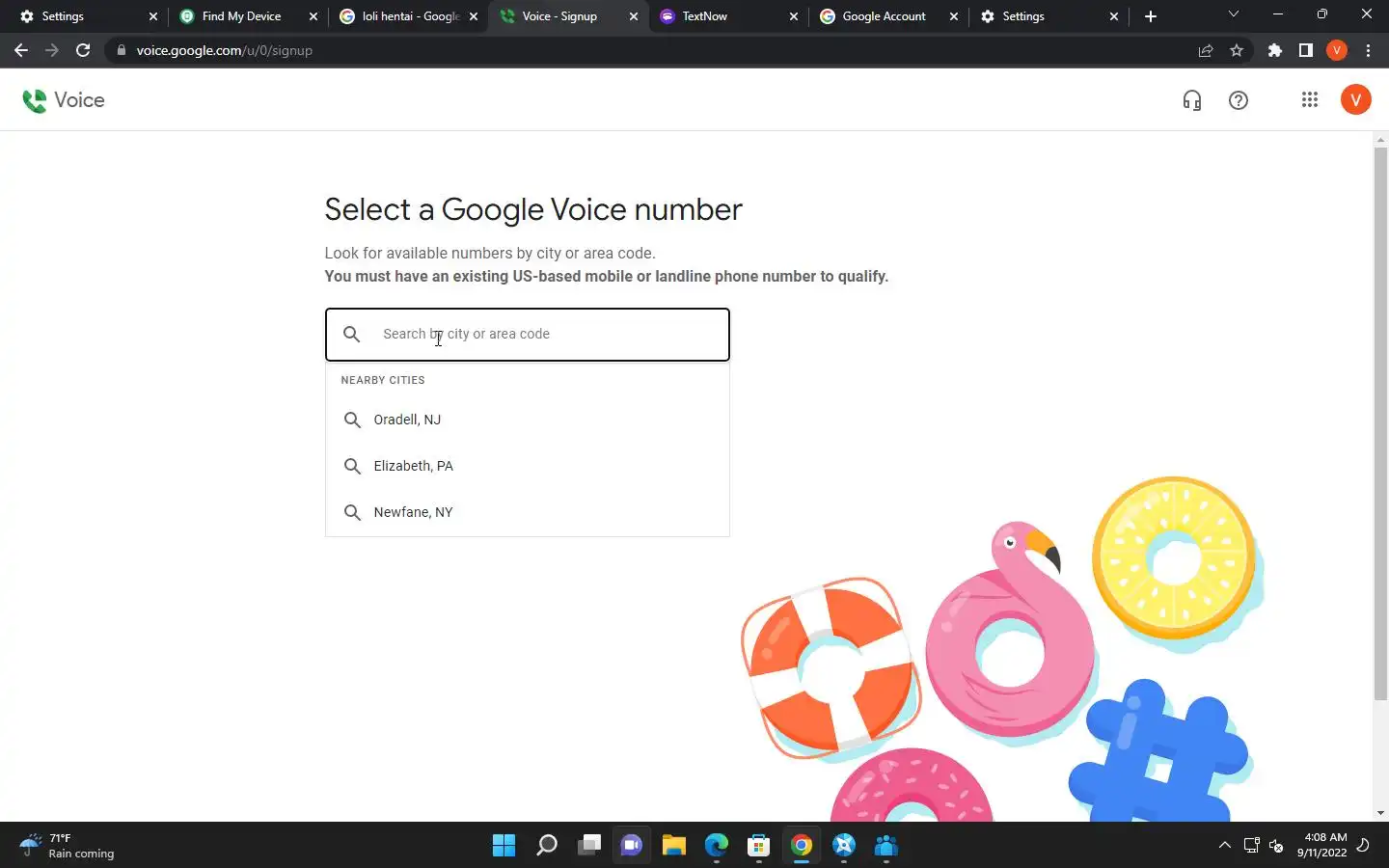Open the Windows Start menu
1389x868 pixels.
tap(504, 846)
